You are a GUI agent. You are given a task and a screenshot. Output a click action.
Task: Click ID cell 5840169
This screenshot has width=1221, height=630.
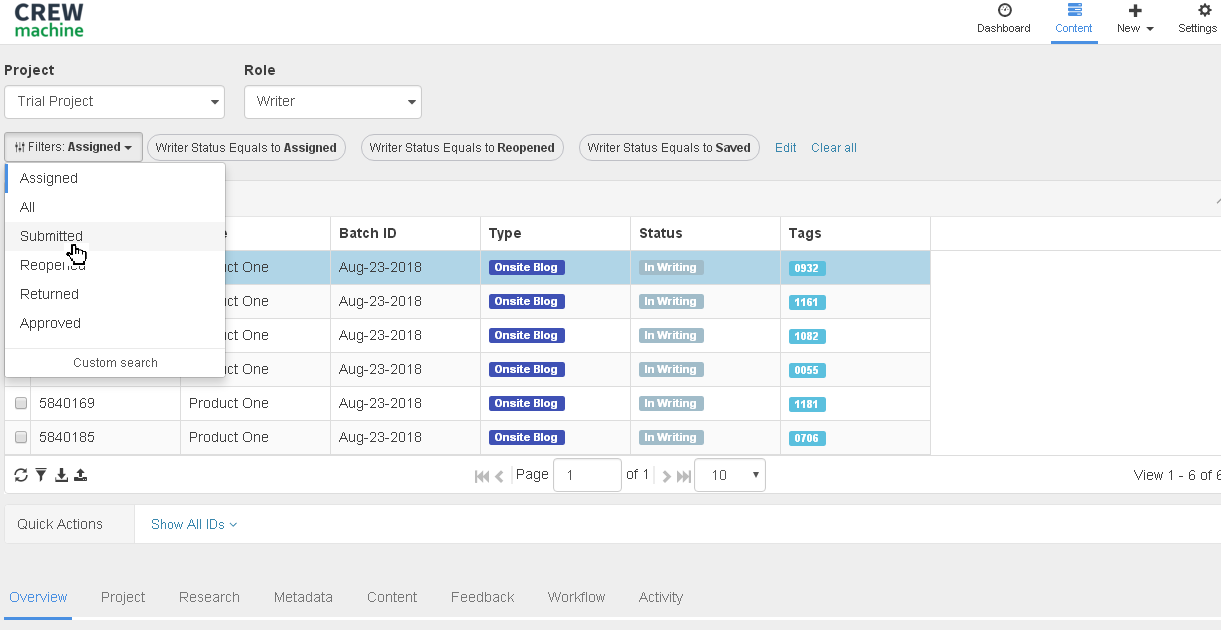click(x=105, y=403)
